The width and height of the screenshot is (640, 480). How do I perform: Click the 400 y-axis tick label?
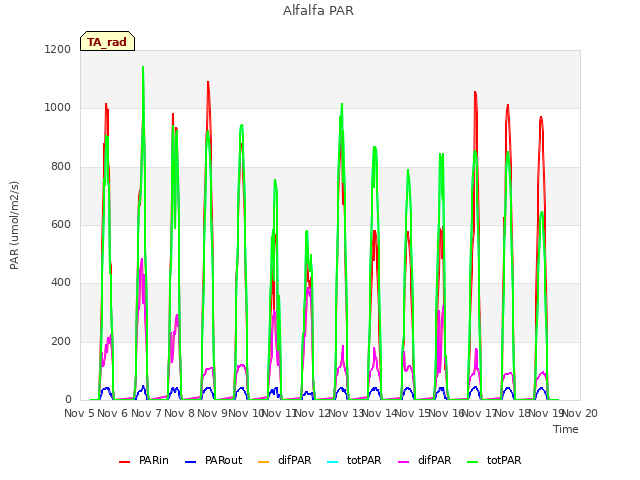coord(61,283)
